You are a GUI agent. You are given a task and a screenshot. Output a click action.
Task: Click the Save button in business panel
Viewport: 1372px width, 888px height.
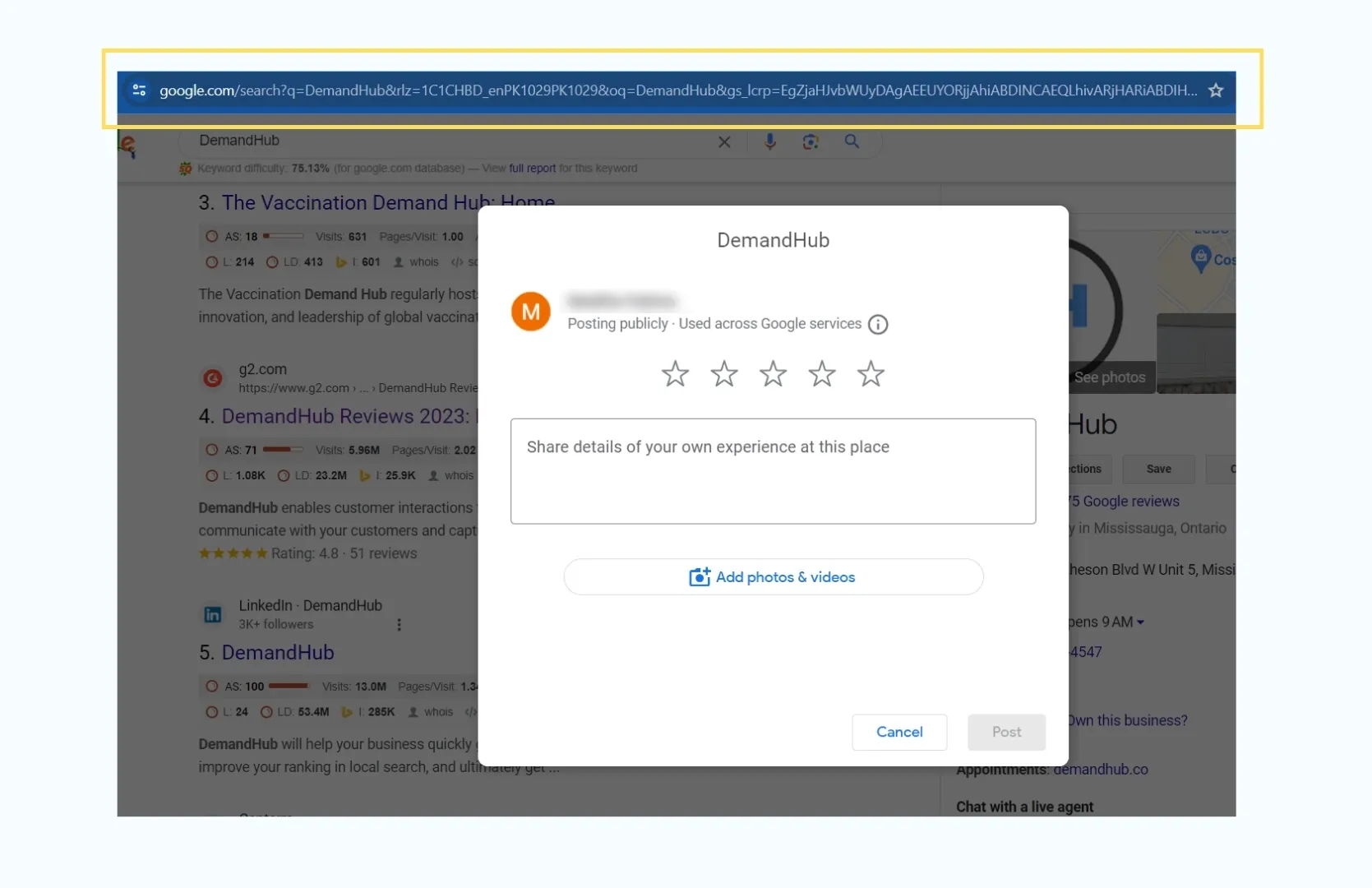click(1158, 469)
